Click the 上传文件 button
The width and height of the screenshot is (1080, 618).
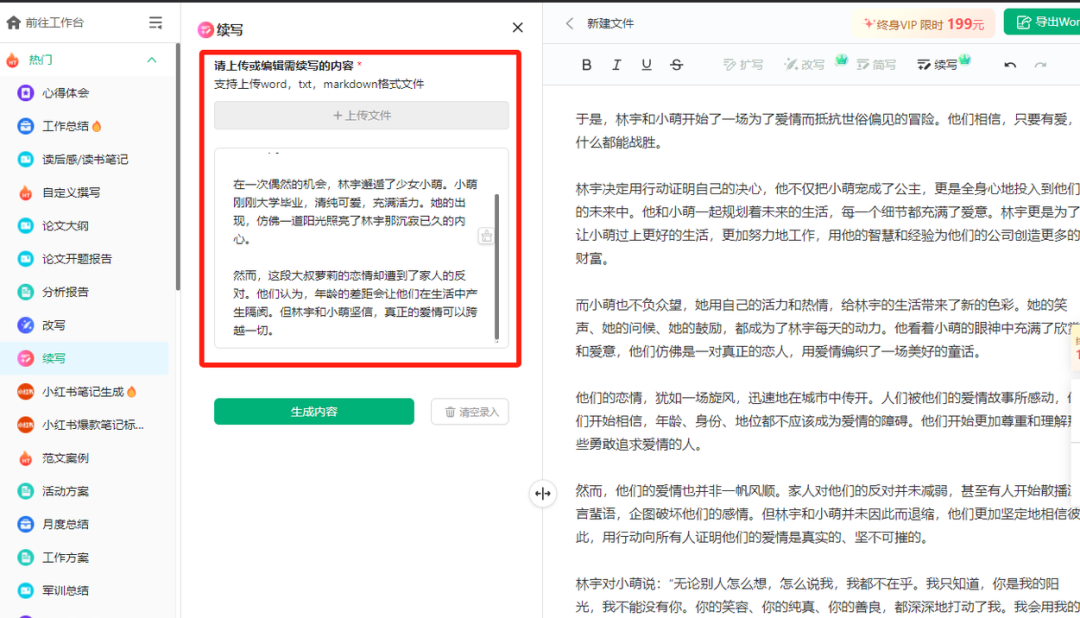click(362, 115)
